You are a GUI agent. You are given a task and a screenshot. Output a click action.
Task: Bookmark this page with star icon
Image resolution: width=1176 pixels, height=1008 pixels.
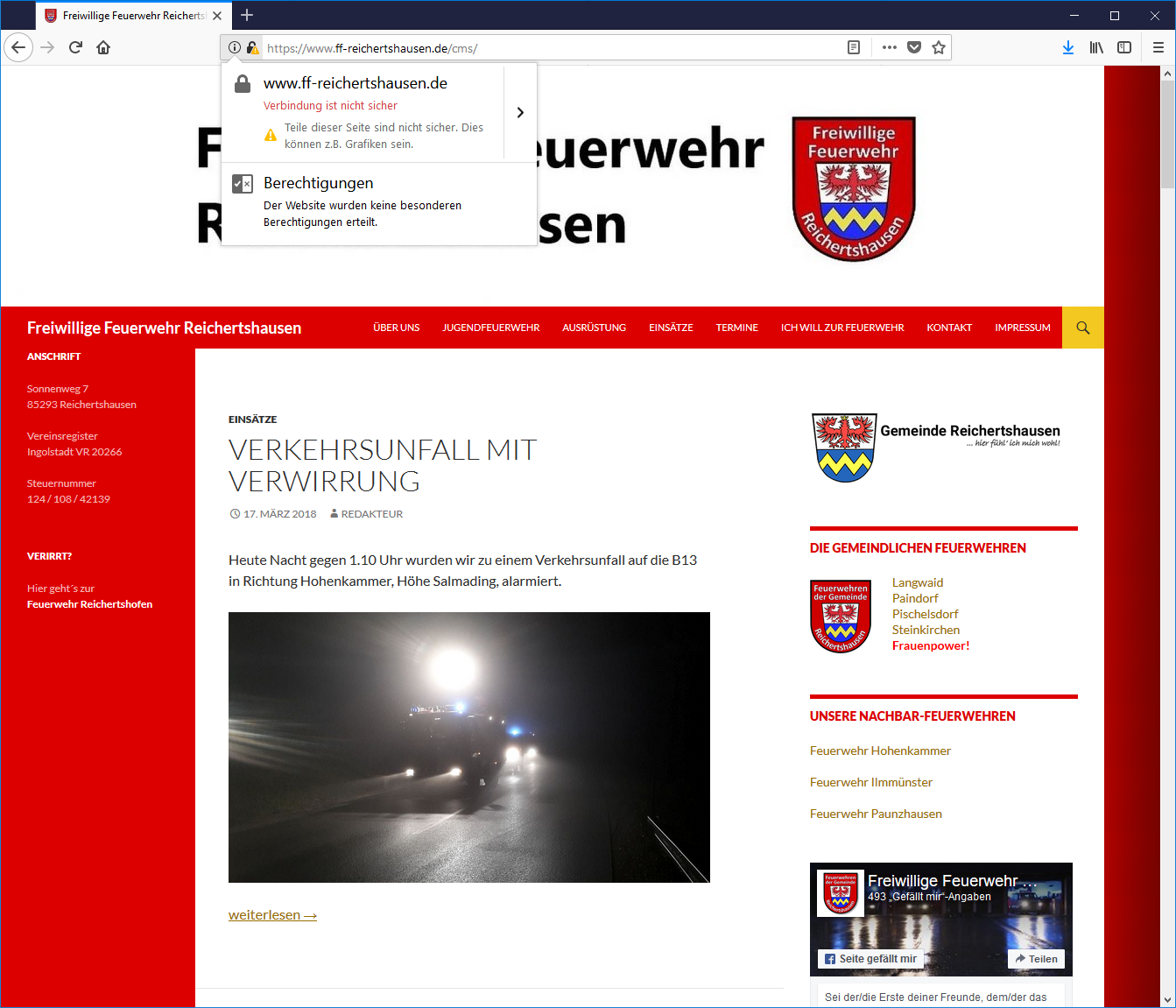(939, 47)
